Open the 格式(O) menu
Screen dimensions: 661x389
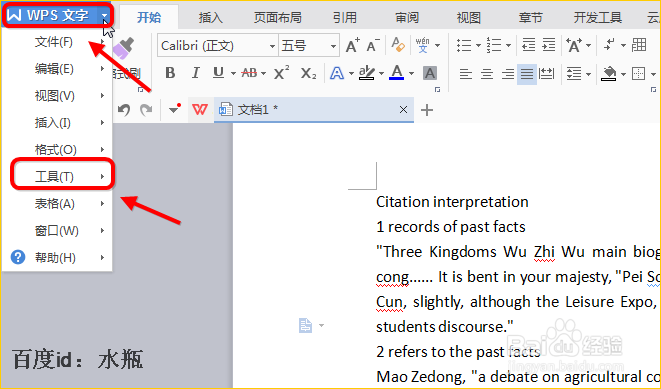(x=57, y=149)
